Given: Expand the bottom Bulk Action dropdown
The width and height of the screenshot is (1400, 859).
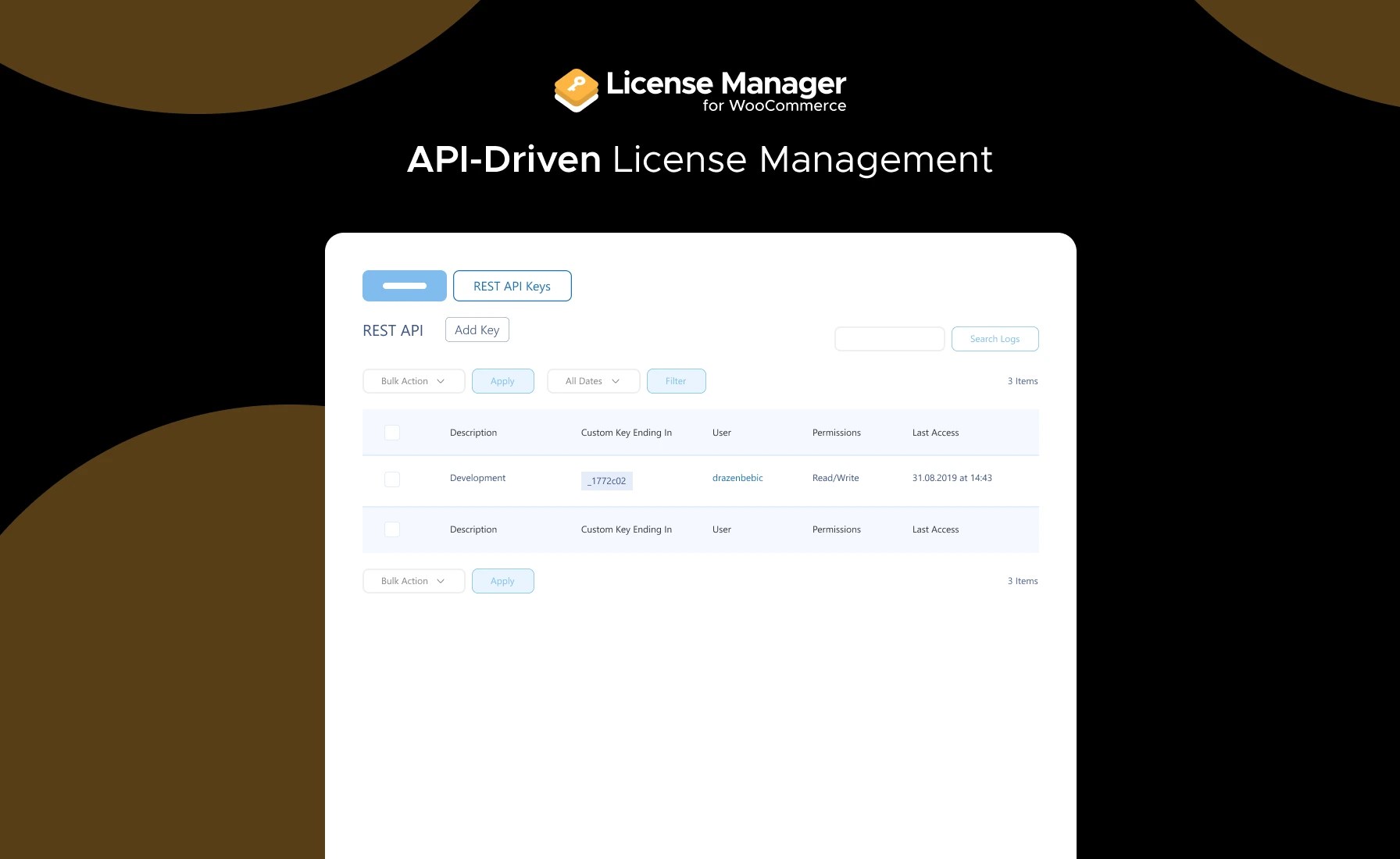Looking at the screenshot, I should pyautogui.click(x=413, y=581).
